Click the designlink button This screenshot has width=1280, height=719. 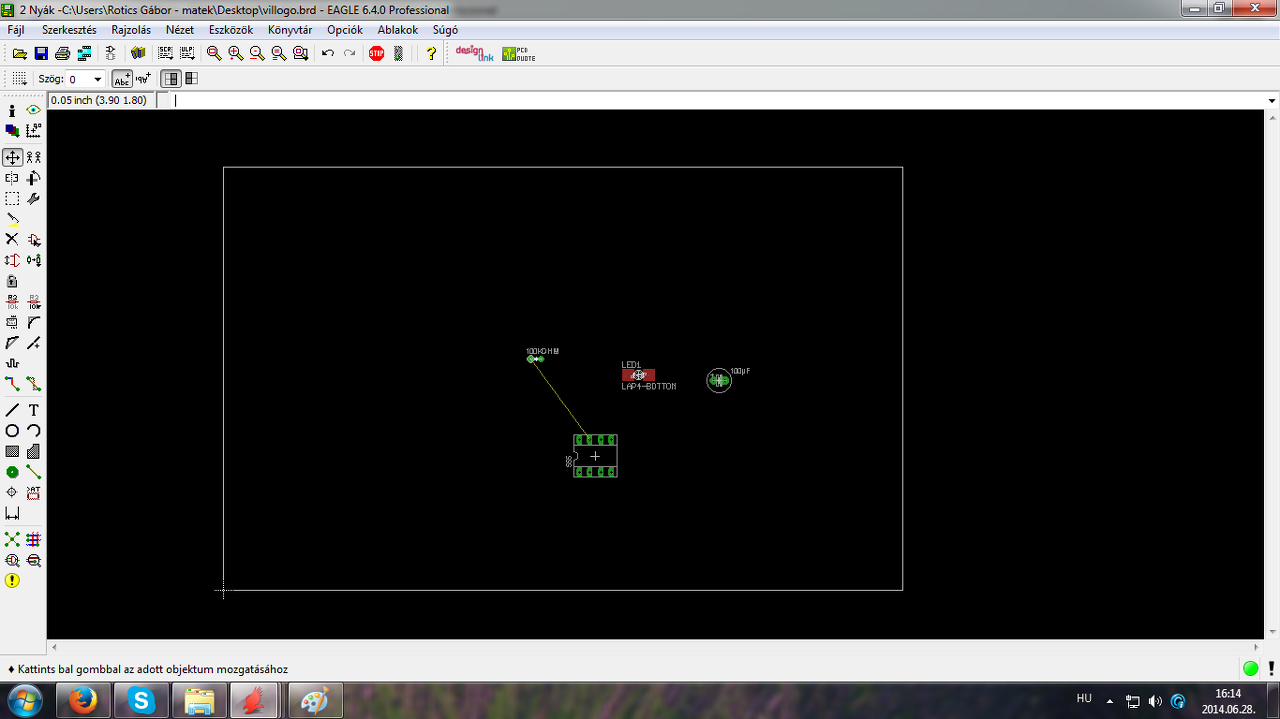tap(475, 53)
